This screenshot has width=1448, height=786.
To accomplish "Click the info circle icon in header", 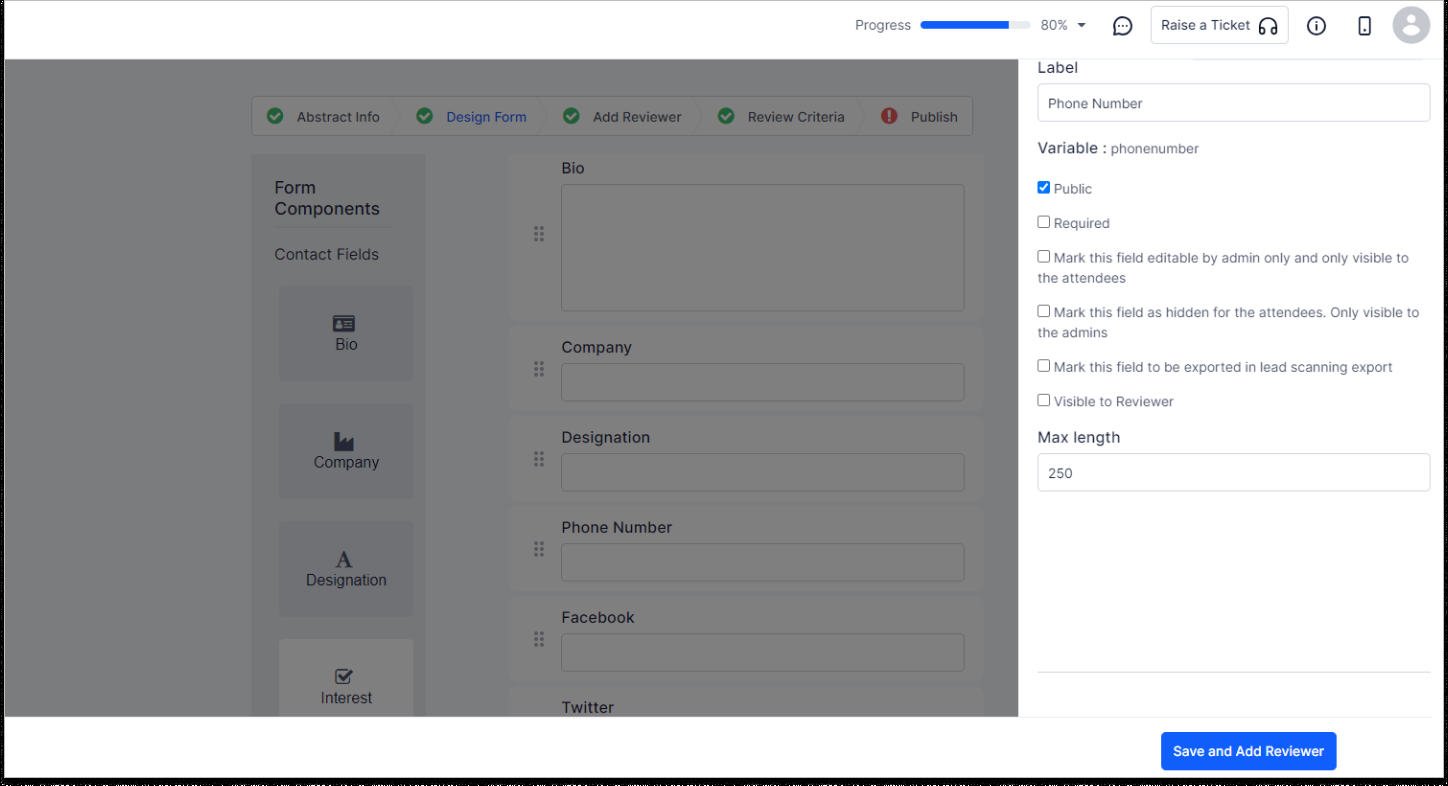I will click(x=1316, y=26).
